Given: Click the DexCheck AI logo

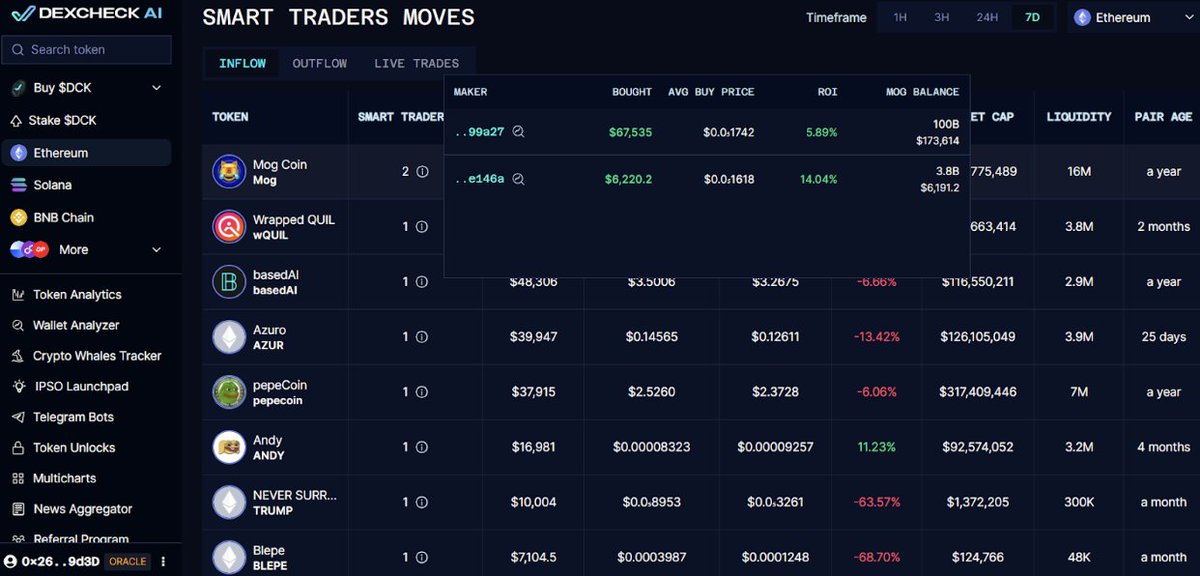Looking at the screenshot, I should tap(87, 13).
